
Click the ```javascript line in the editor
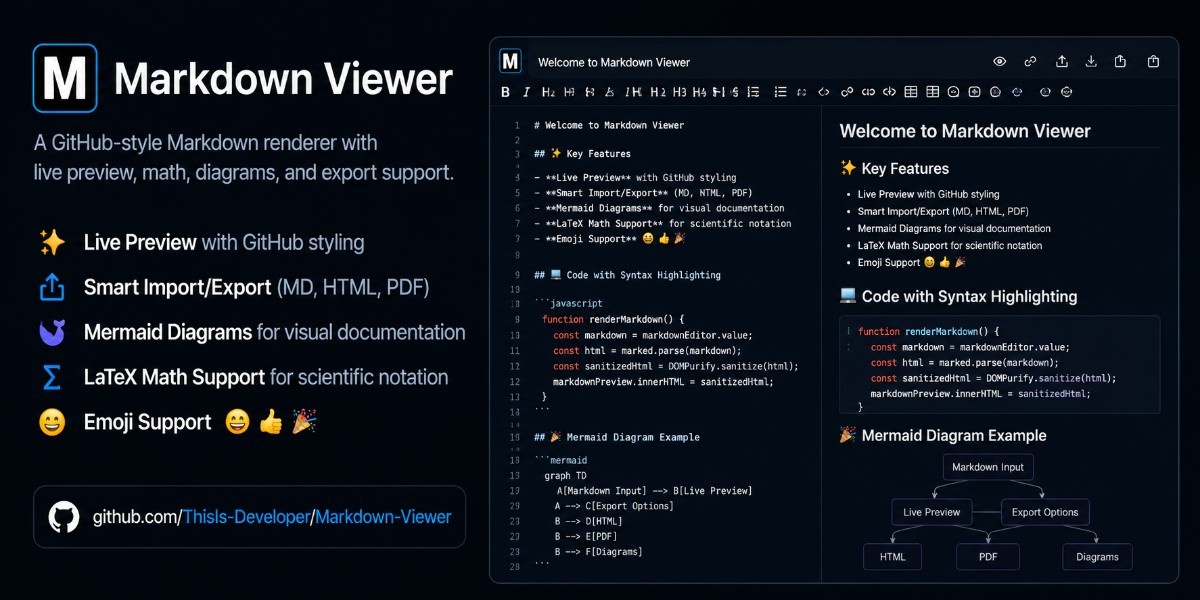click(x=568, y=303)
